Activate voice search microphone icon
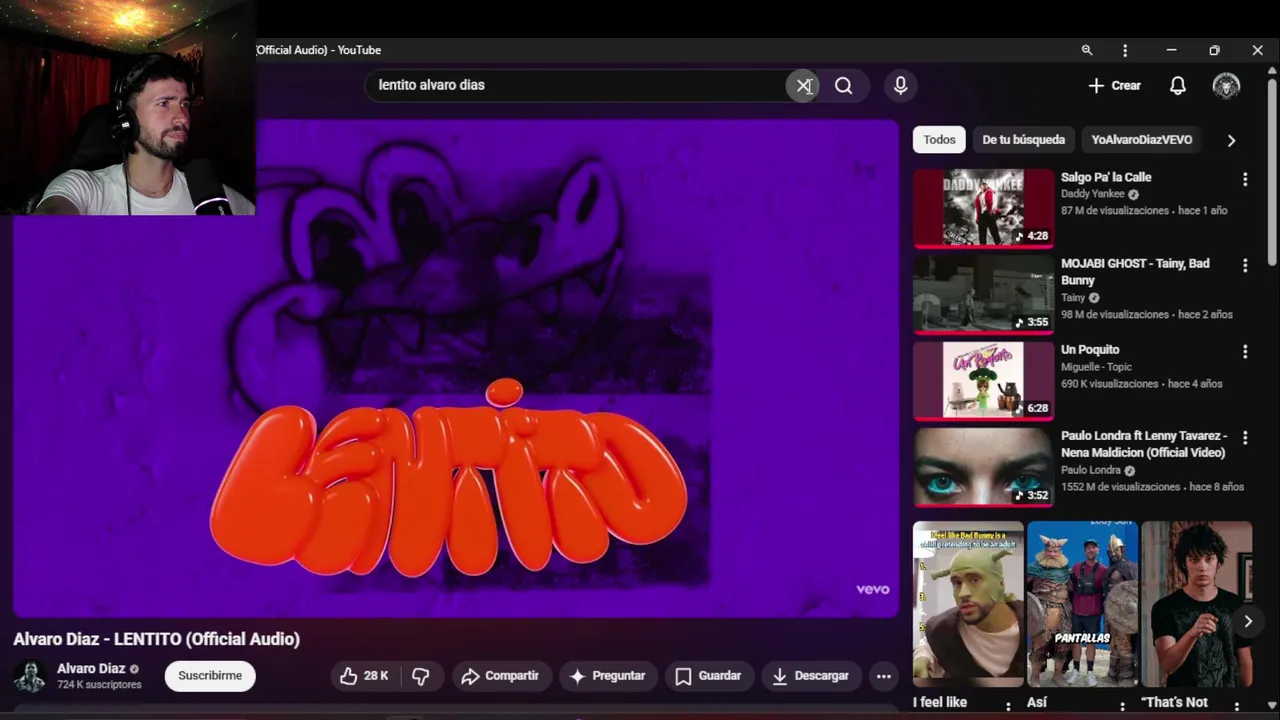1280x720 pixels. click(900, 86)
